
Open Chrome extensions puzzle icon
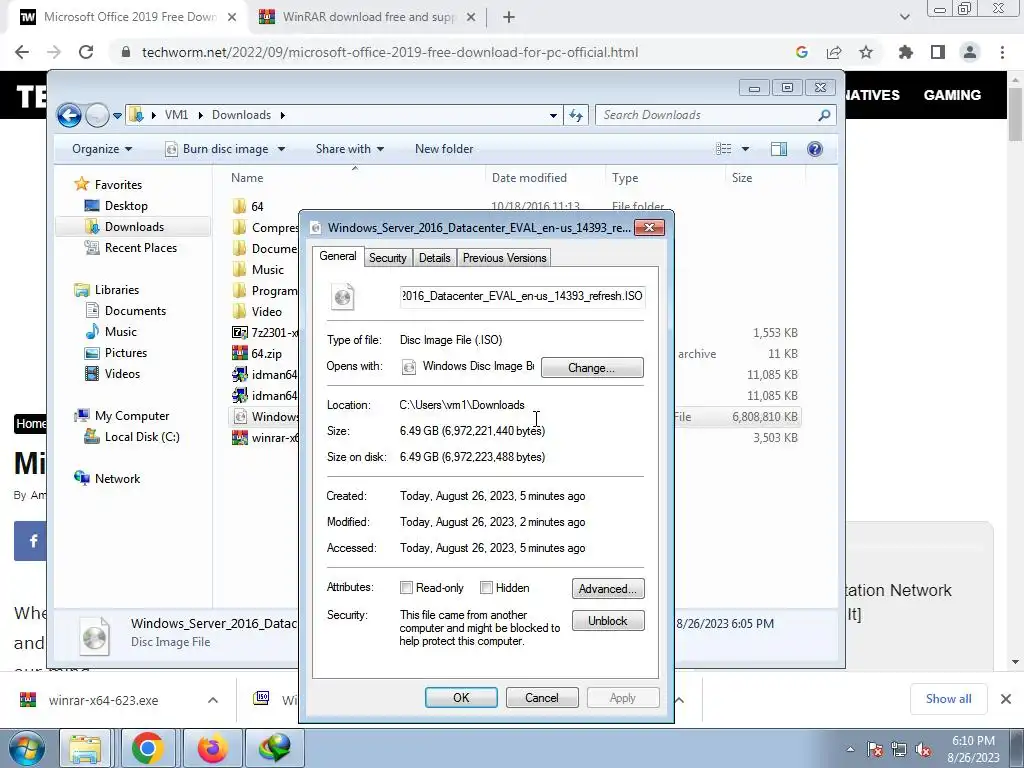(906, 52)
